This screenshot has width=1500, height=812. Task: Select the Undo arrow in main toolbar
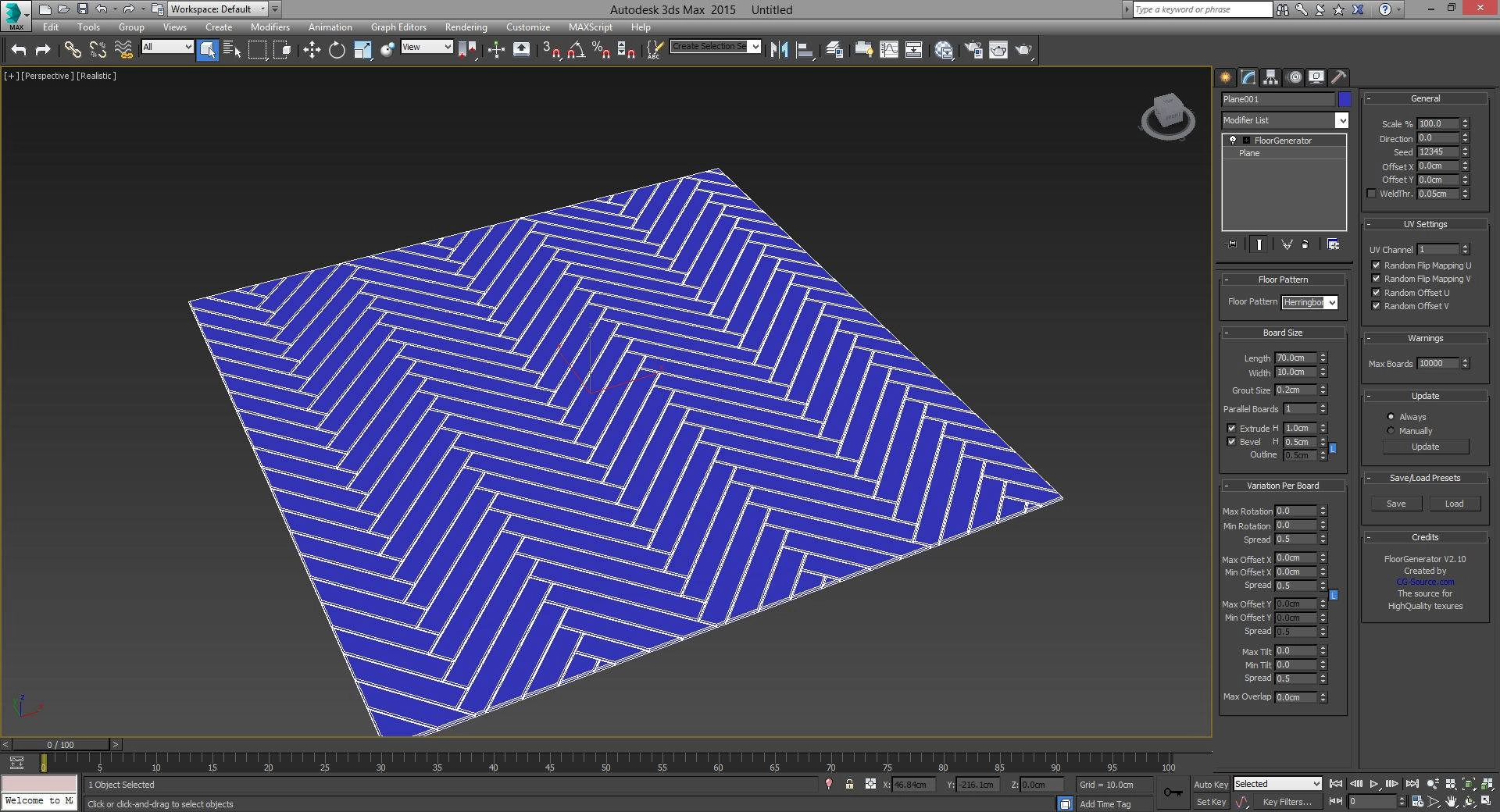(19, 50)
